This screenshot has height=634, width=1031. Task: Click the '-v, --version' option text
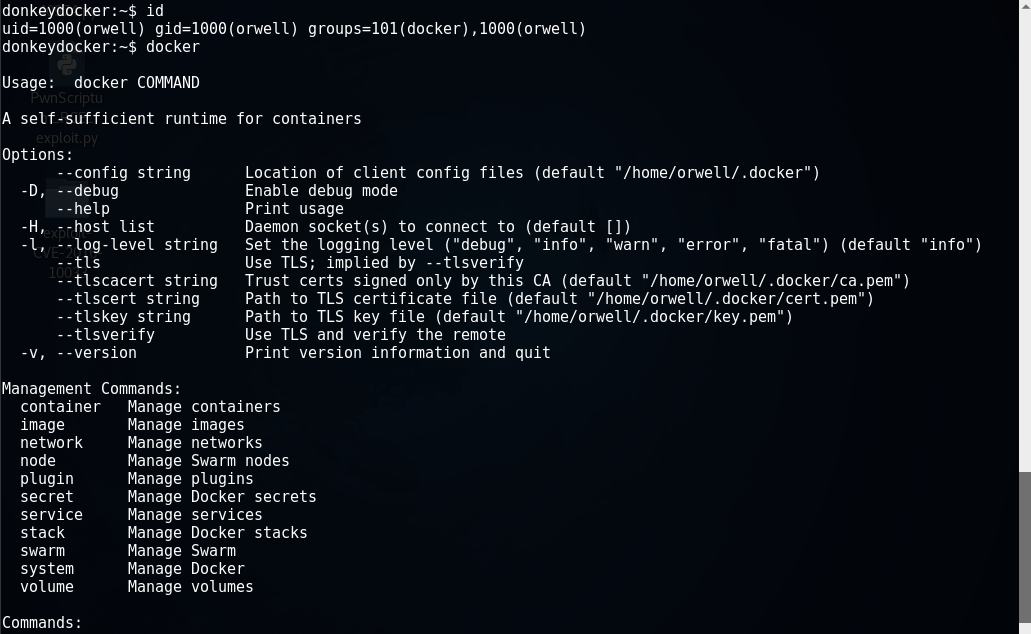pyautogui.click(x=78, y=353)
